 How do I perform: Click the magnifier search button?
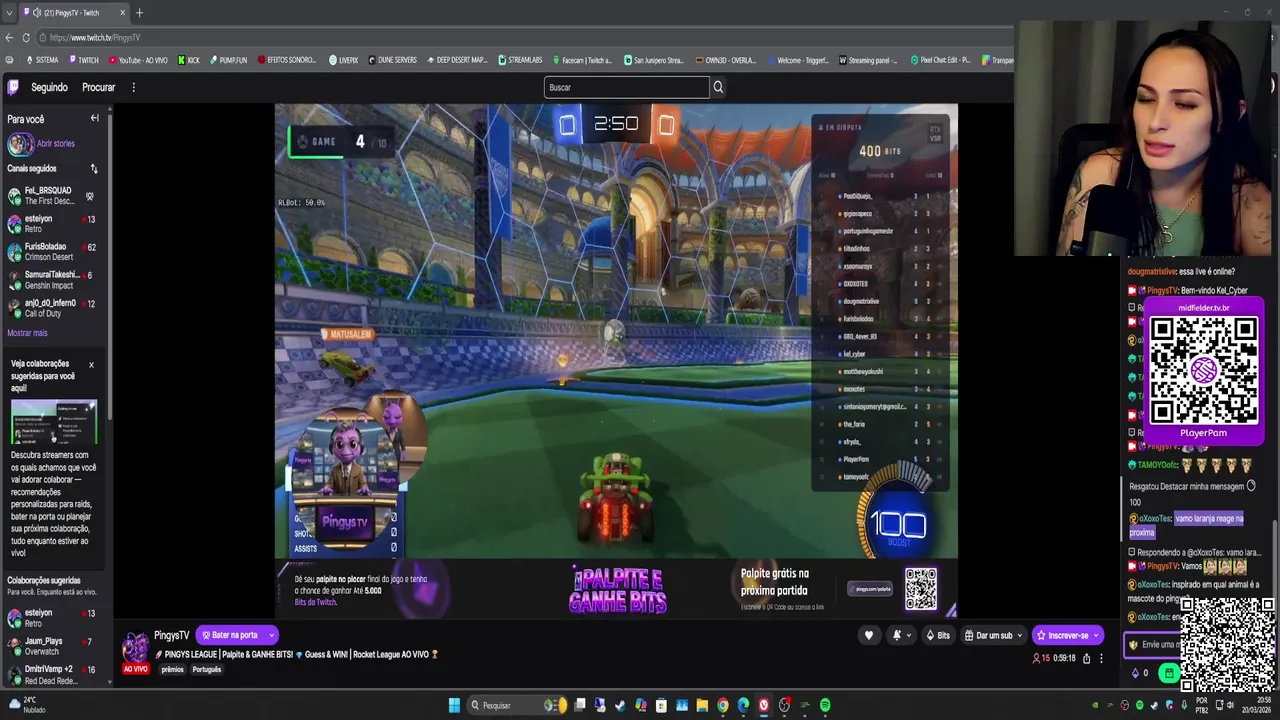(717, 87)
